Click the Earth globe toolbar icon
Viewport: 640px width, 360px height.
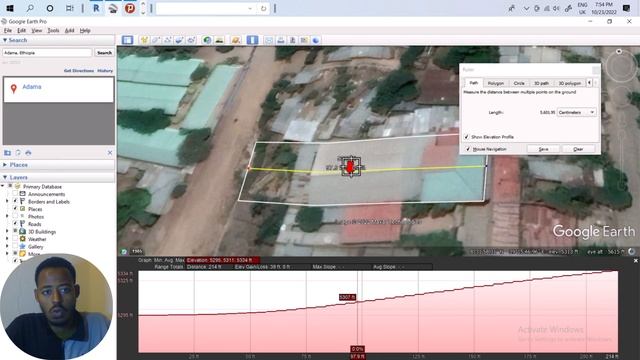click(316, 40)
